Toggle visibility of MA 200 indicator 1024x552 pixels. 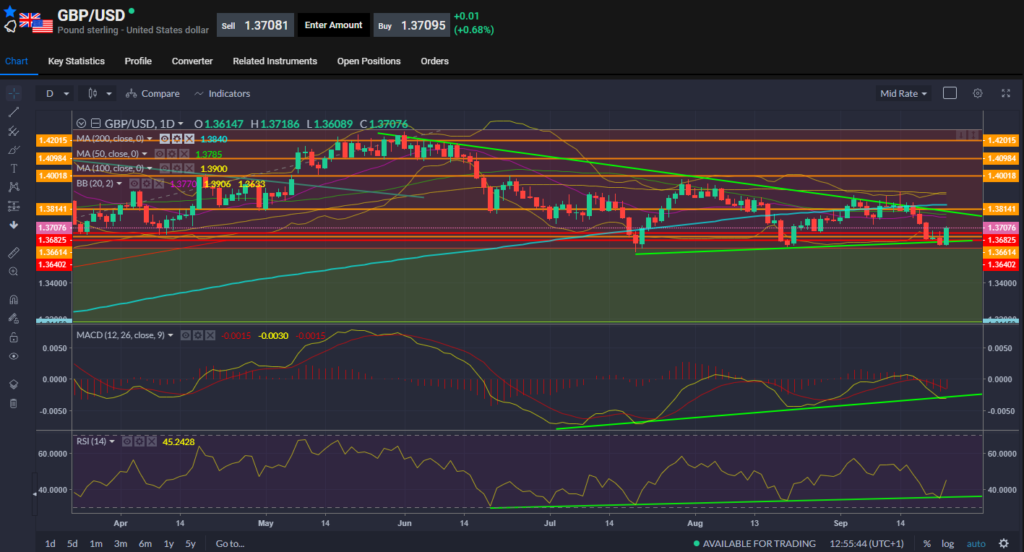(163, 139)
